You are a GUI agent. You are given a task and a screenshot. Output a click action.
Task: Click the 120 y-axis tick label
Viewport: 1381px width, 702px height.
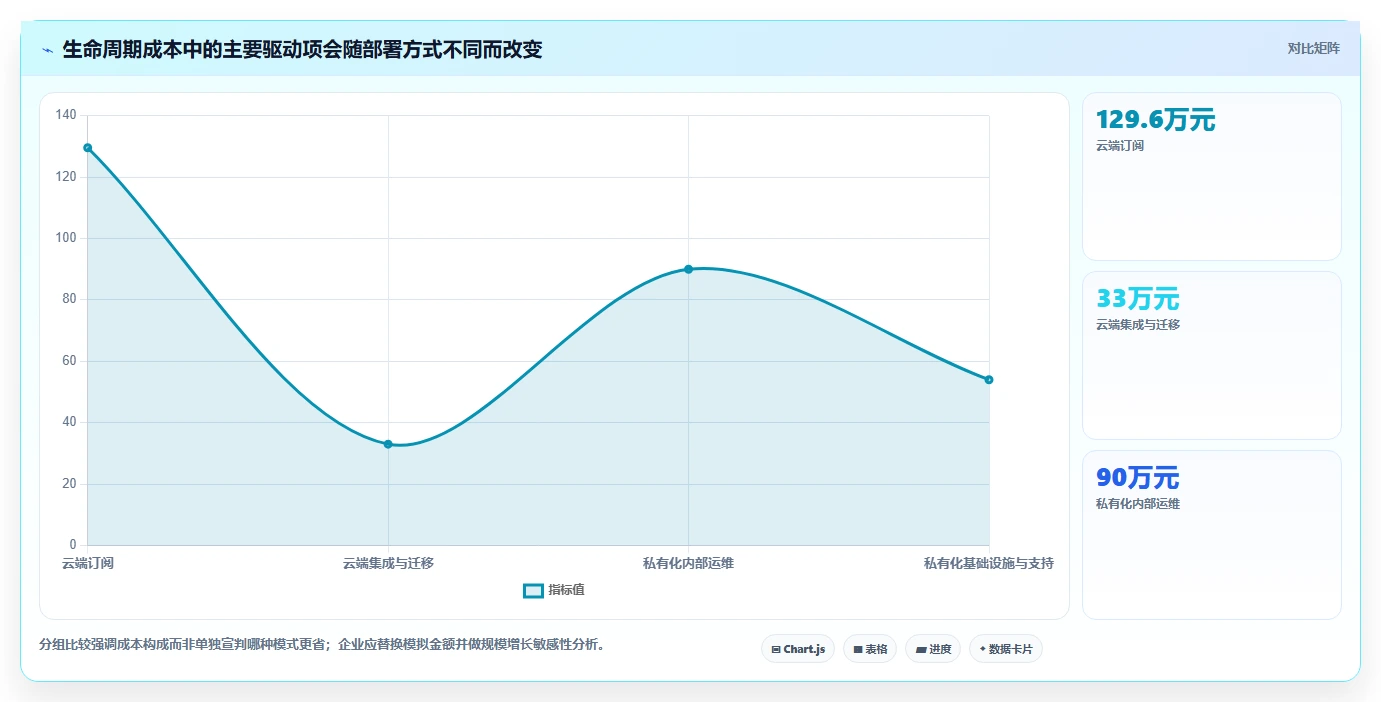66,177
